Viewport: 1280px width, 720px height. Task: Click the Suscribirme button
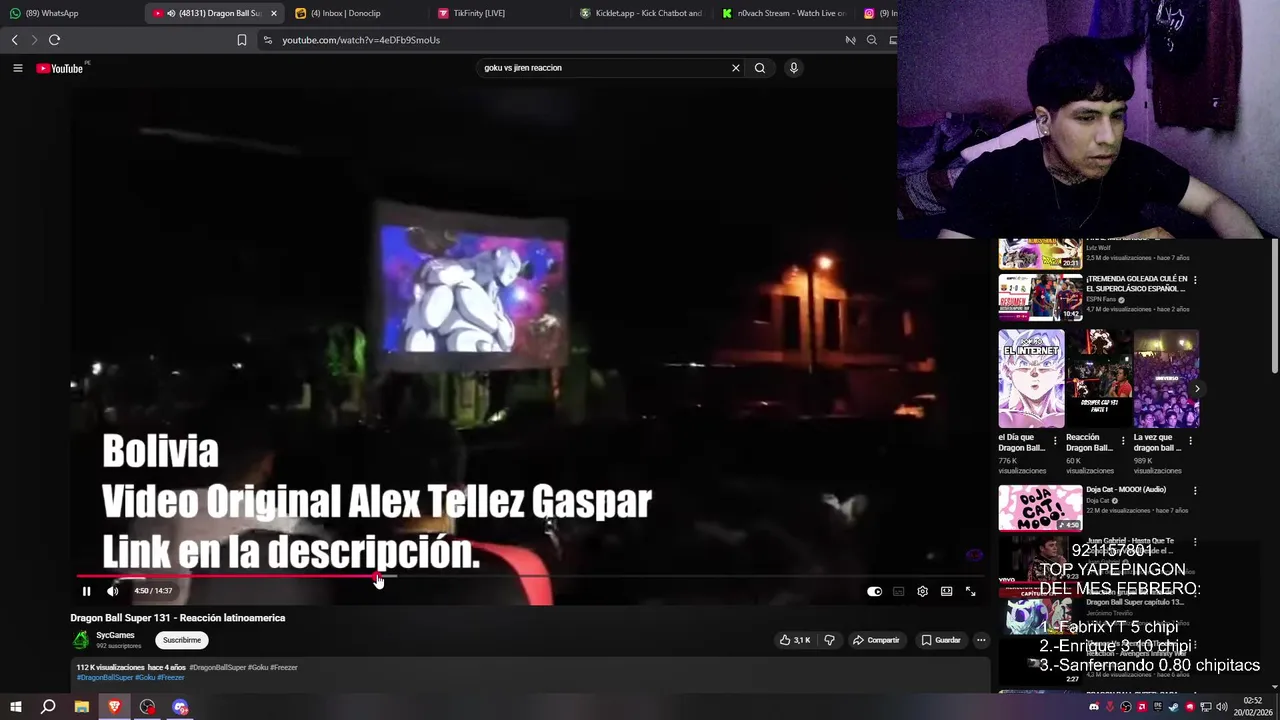pos(182,640)
